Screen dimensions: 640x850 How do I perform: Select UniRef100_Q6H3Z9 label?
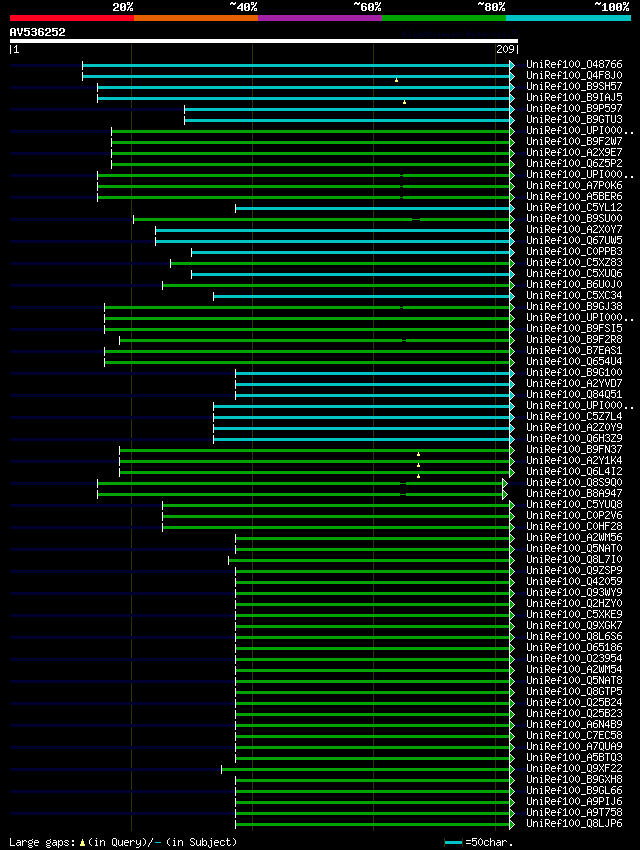(x=574, y=438)
